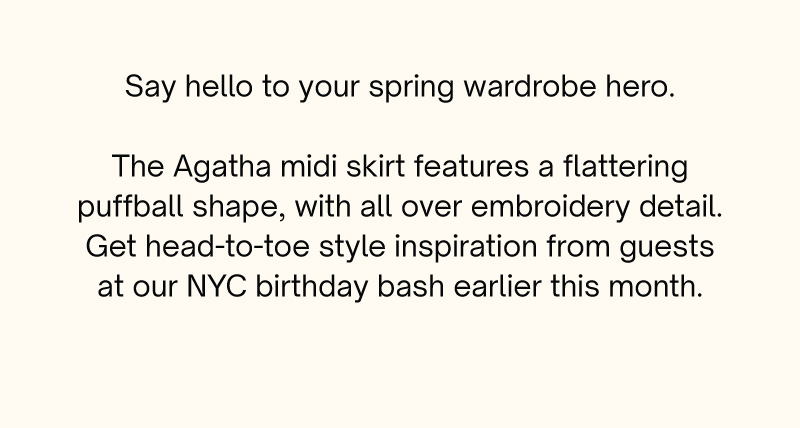This screenshot has height=428, width=800.
Task: Click the word "puffball"
Action: point(130,208)
